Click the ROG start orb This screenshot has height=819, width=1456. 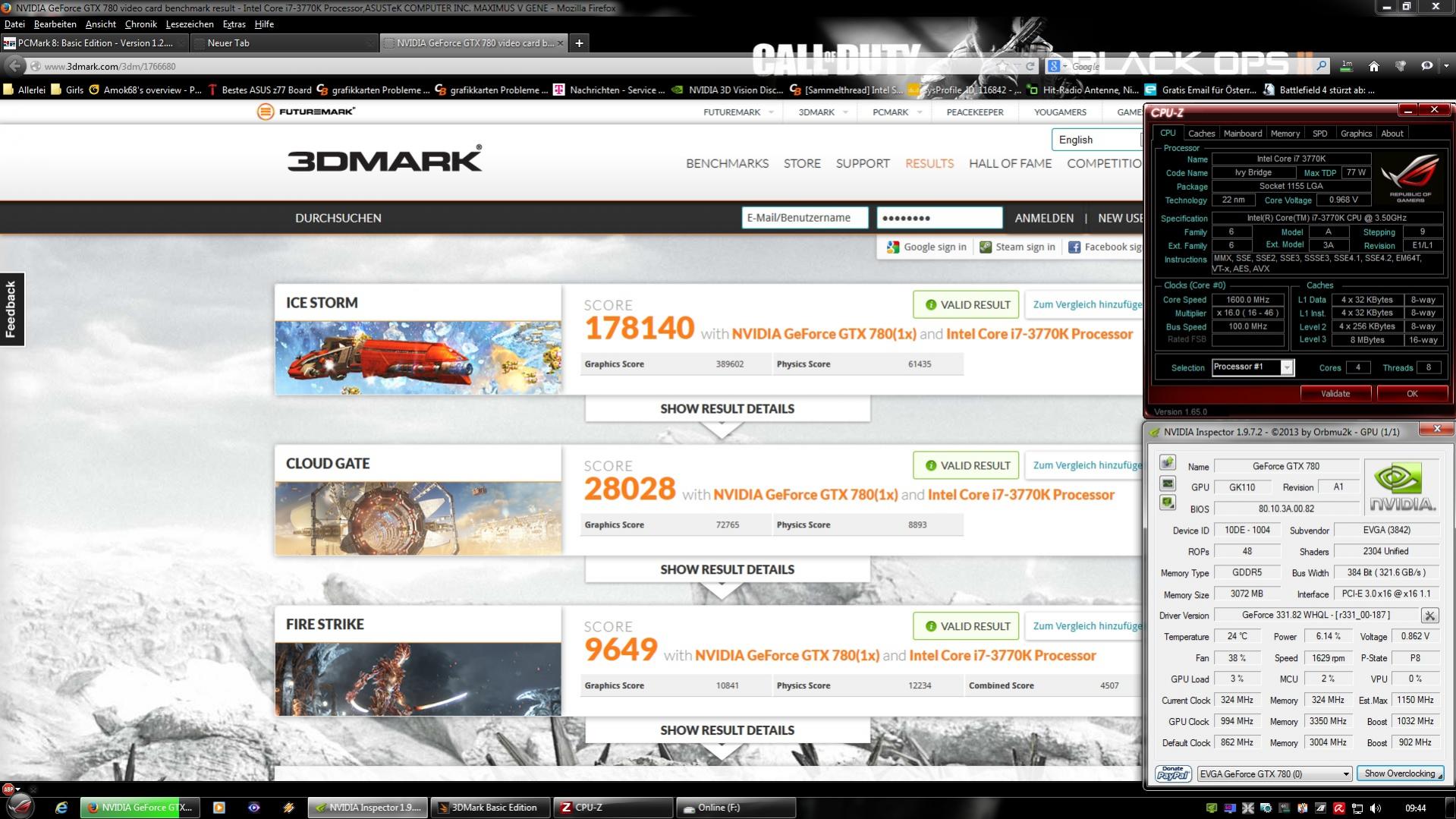pyautogui.click(x=20, y=806)
